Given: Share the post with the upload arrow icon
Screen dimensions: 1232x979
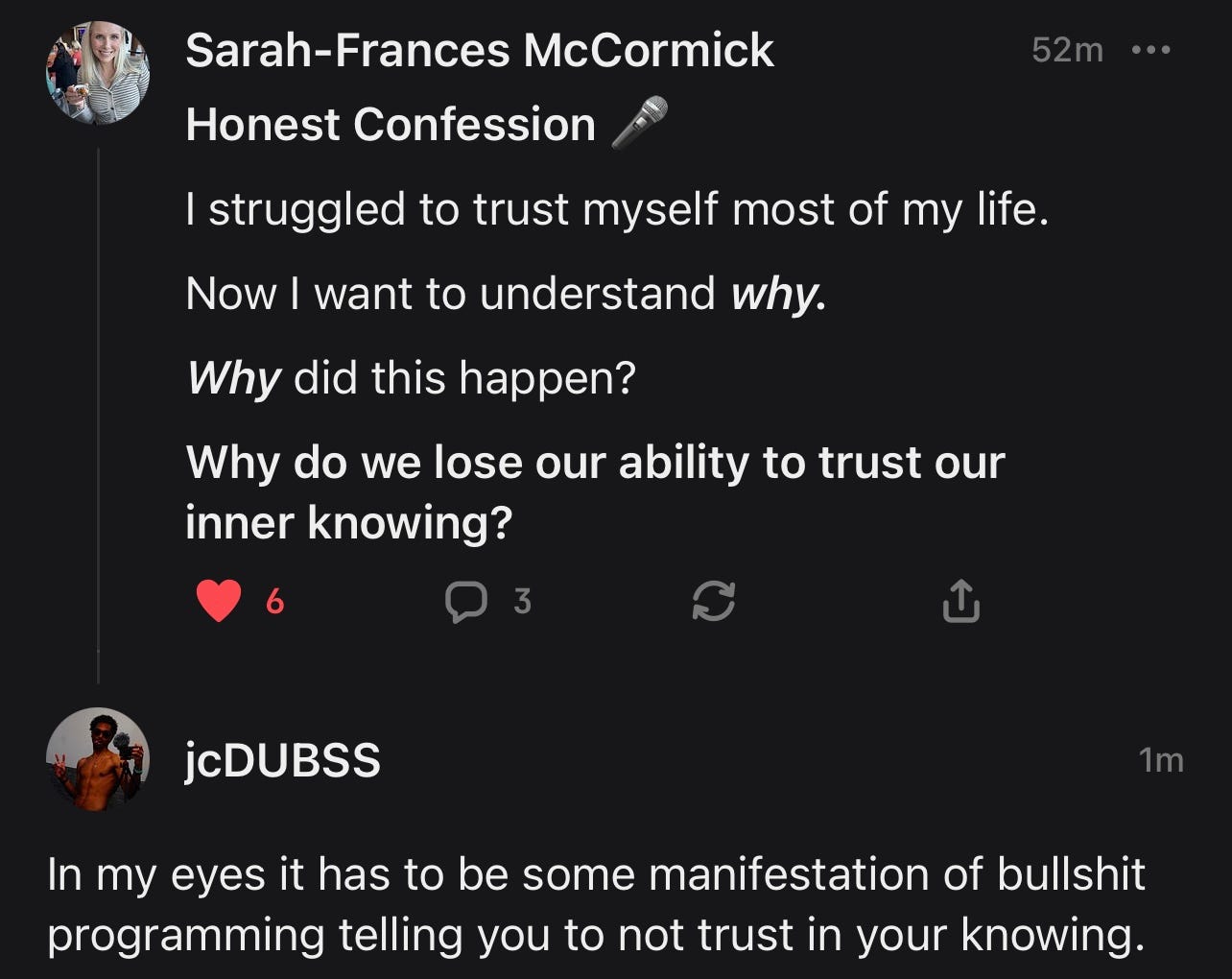Looking at the screenshot, I should click(960, 601).
